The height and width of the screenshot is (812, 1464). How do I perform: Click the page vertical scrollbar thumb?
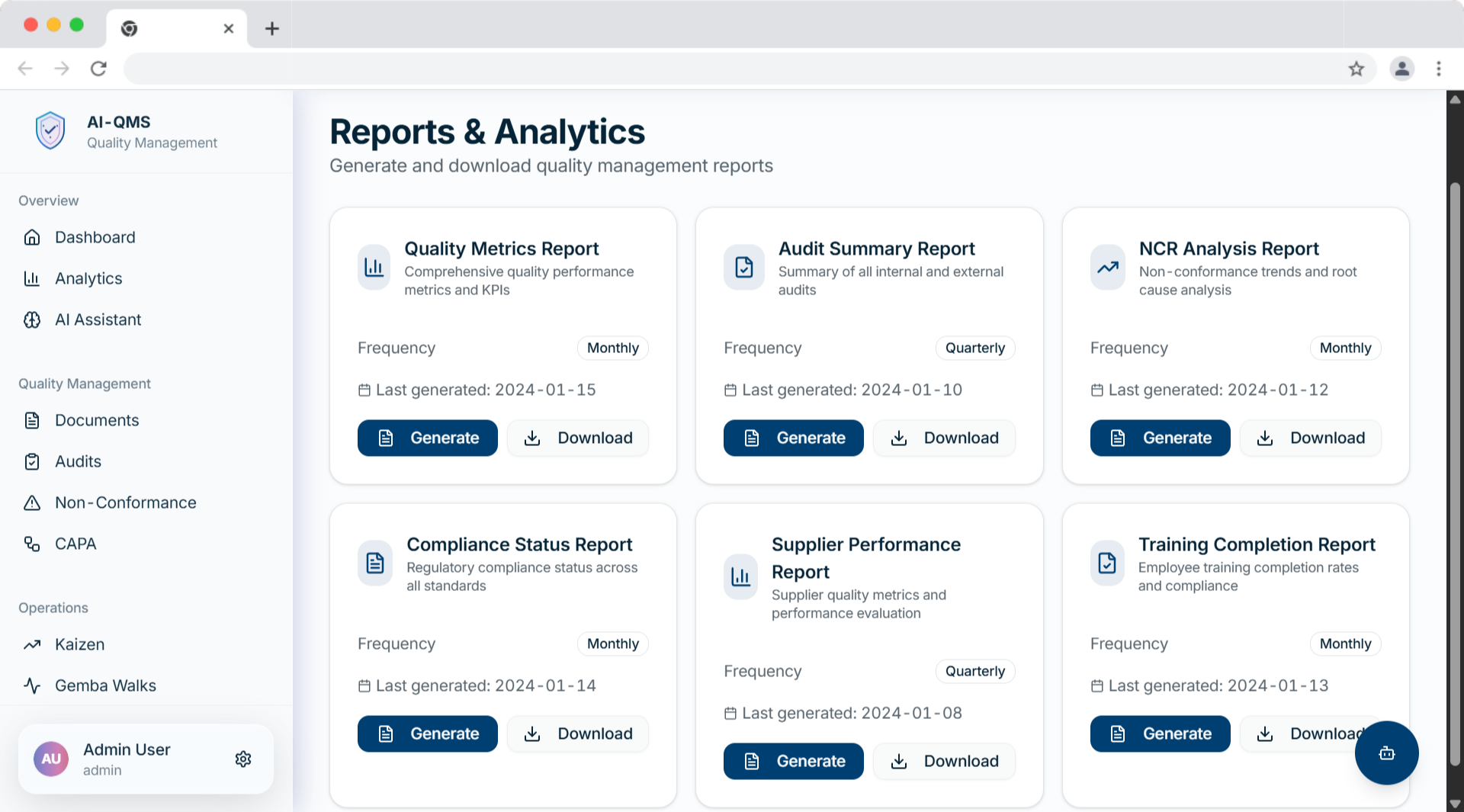(1455, 473)
